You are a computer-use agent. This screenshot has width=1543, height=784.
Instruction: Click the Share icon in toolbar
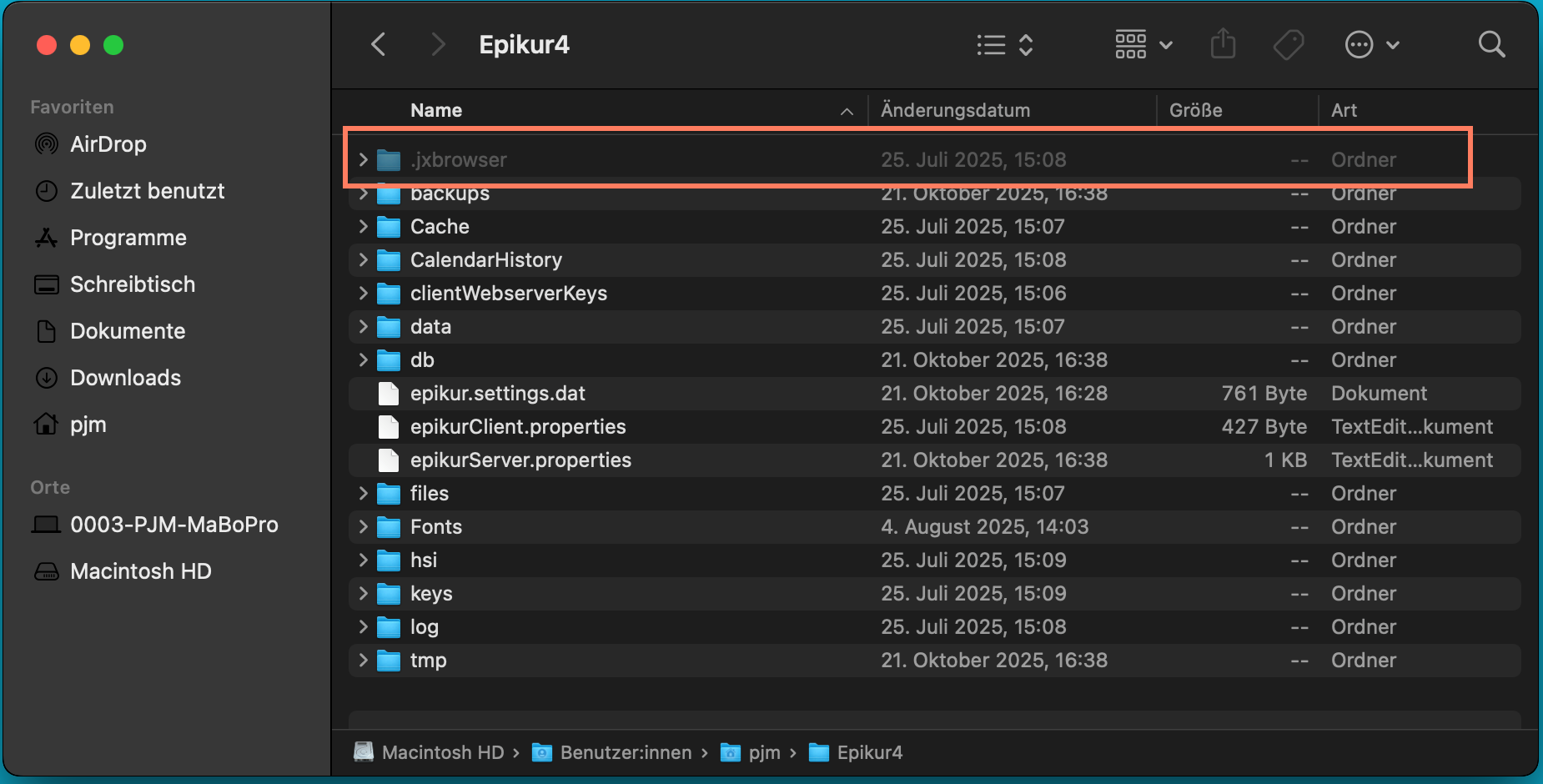tap(1223, 44)
